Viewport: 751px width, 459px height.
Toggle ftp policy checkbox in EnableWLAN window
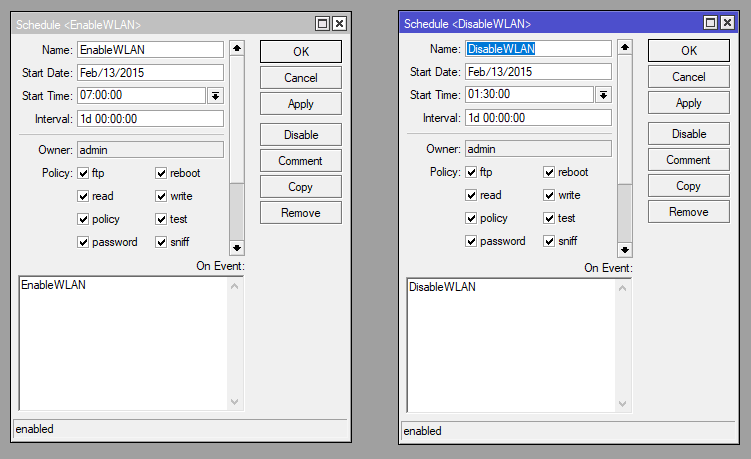click(83, 173)
